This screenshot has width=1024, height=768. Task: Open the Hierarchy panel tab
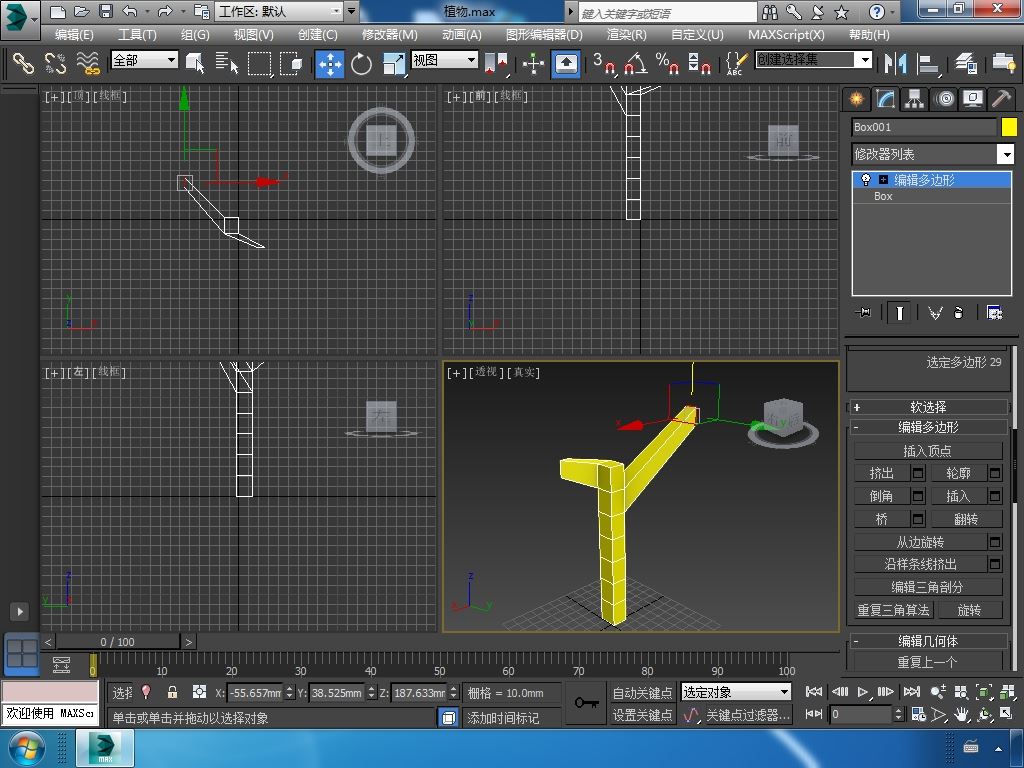pos(914,99)
